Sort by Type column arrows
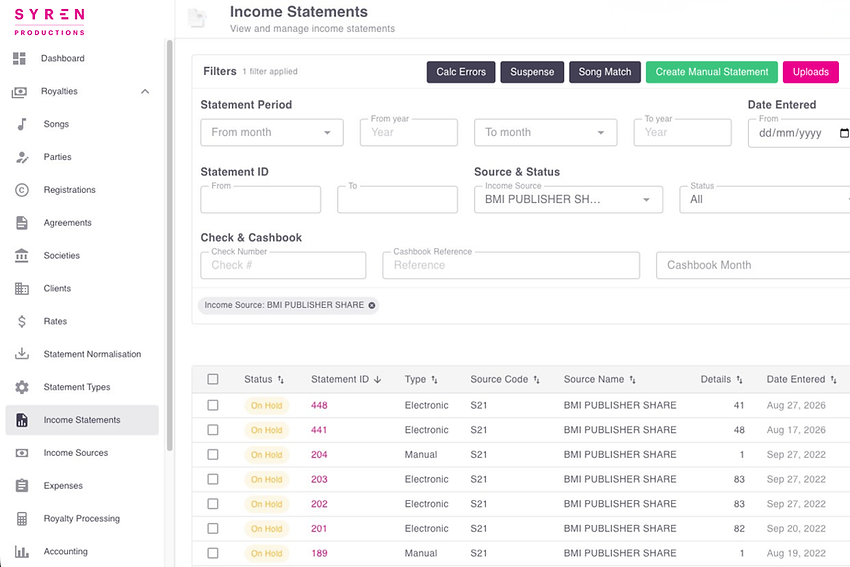850x567 pixels. 434,380
